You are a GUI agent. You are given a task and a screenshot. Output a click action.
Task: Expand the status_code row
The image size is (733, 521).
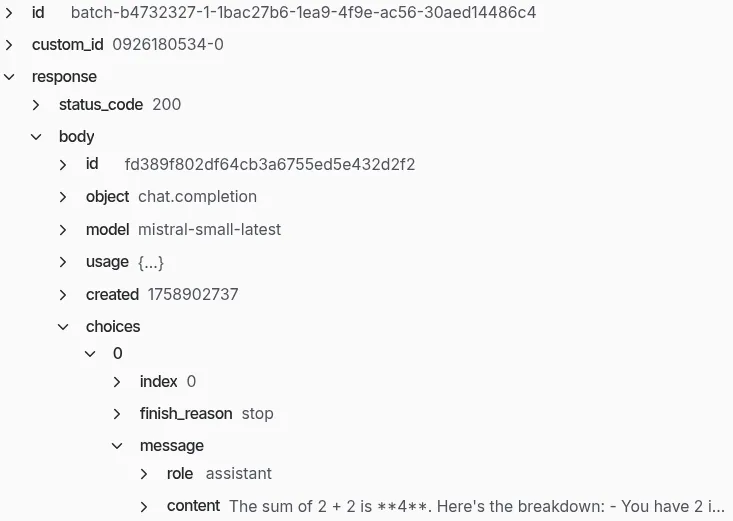coord(37,105)
